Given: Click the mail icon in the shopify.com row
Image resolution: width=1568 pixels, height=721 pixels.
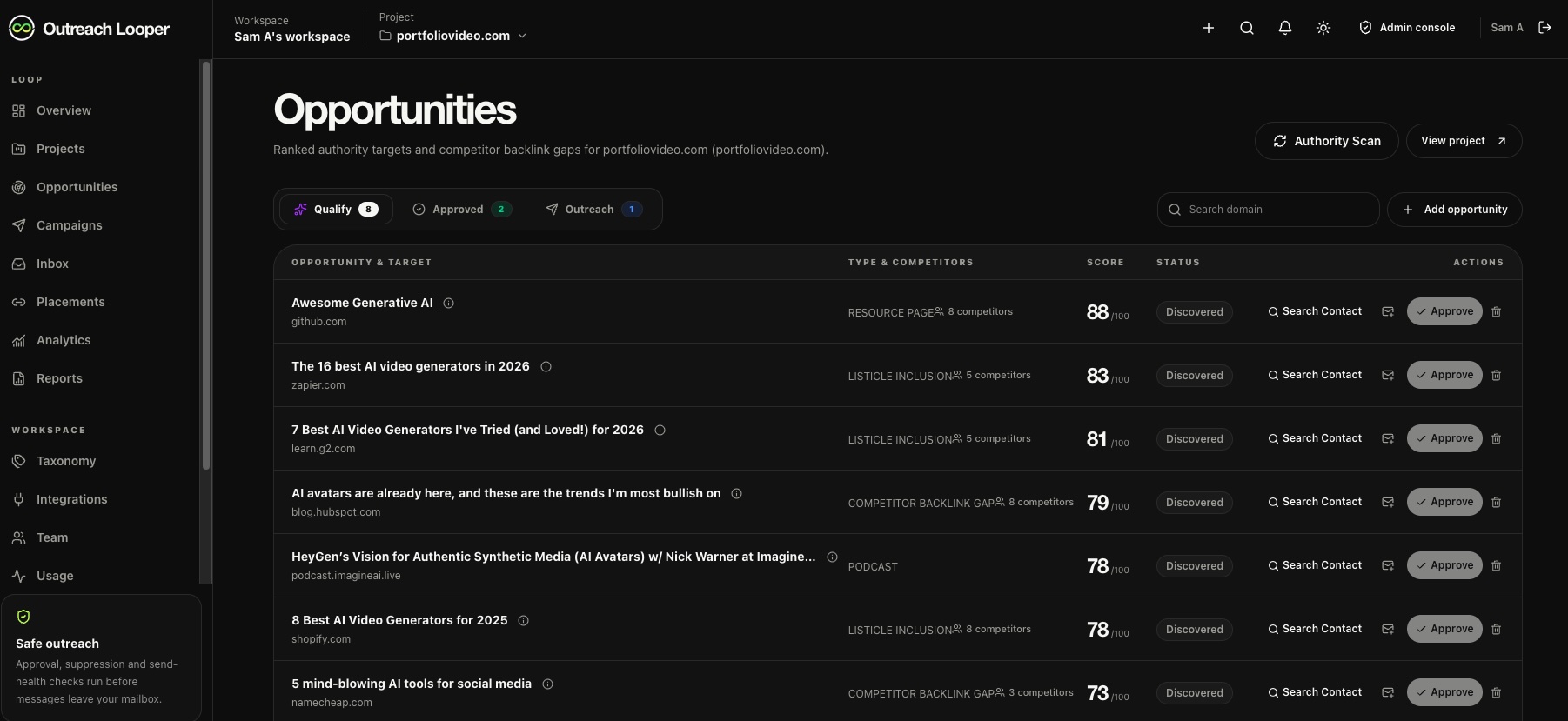Looking at the screenshot, I should click(x=1388, y=629).
